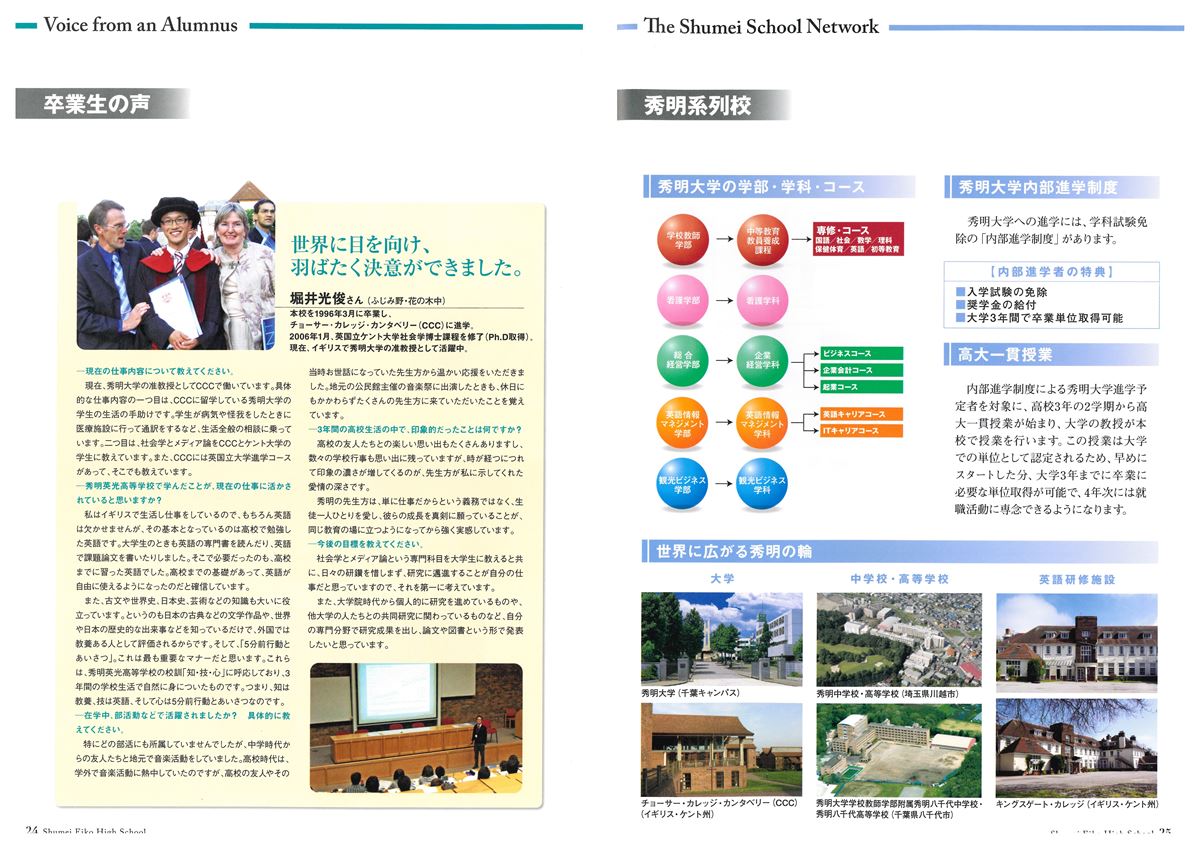The width and height of the screenshot is (1200, 849).
Task: Select the 英語研修施設 column label
Action: click(x=1076, y=578)
